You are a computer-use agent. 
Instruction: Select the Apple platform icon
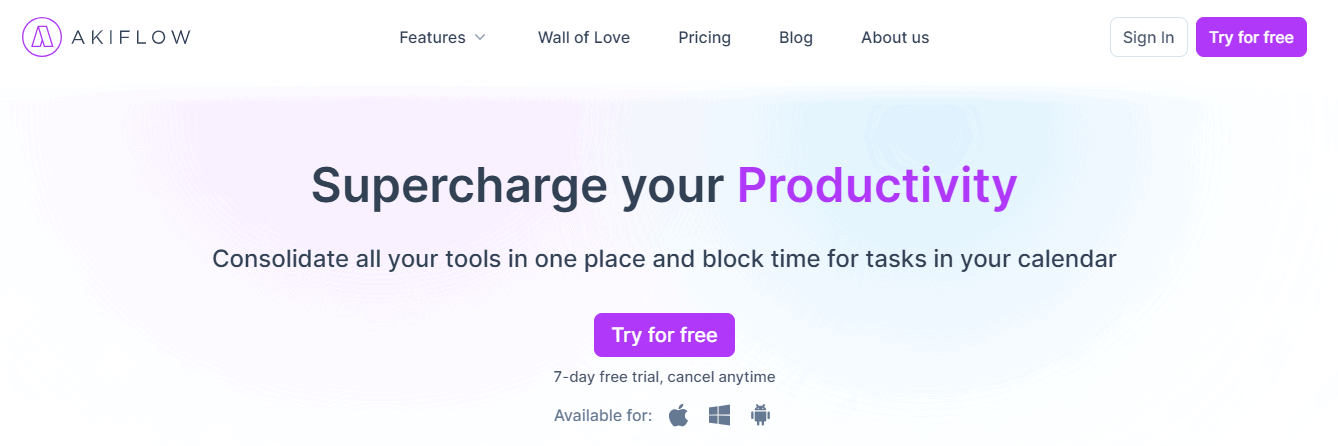click(x=679, y=415)
